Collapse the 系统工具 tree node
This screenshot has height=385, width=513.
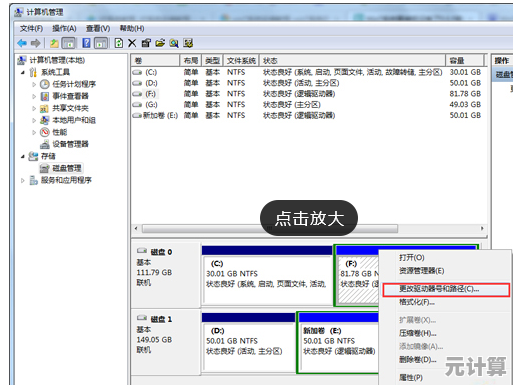tap(22, 72)
